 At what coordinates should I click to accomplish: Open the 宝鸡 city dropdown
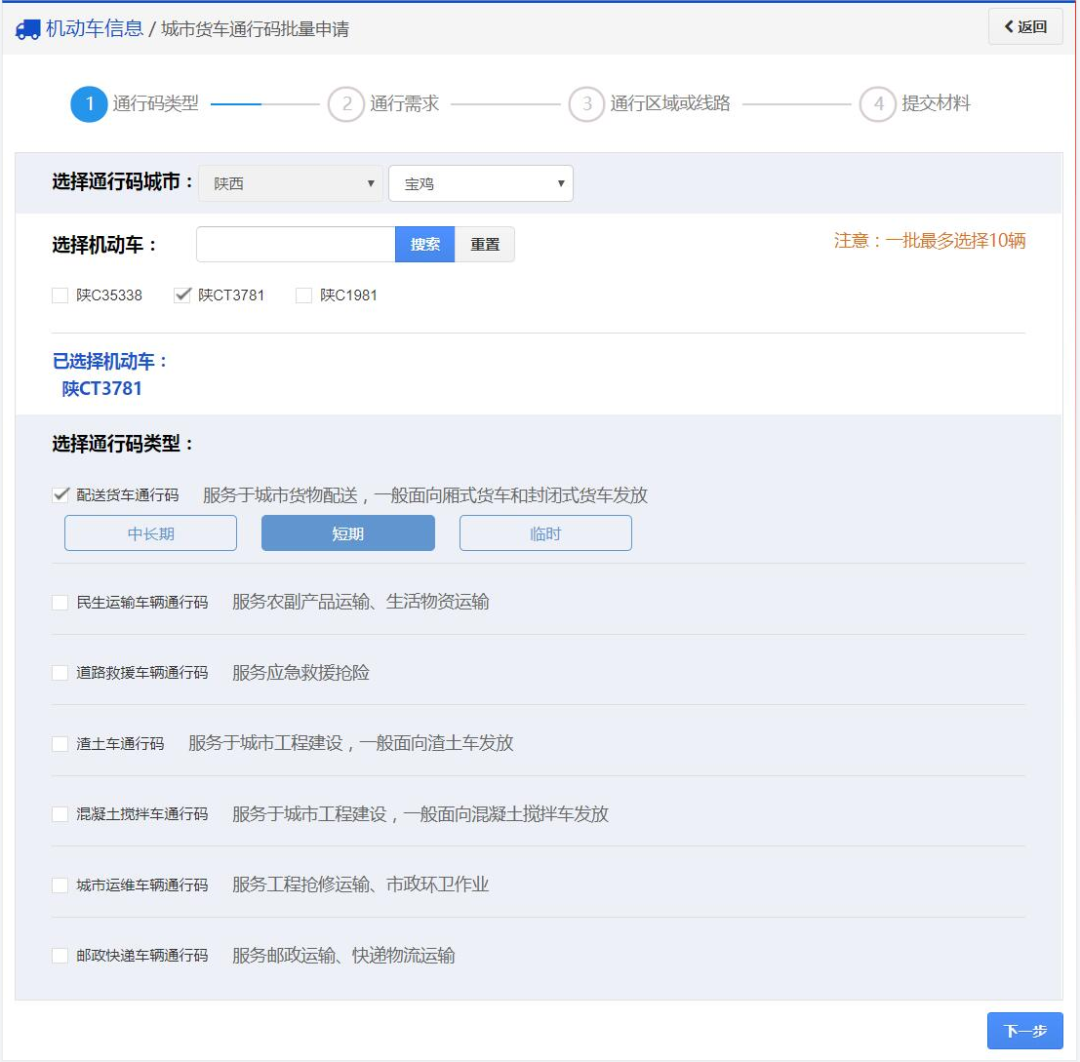point(481,184)
